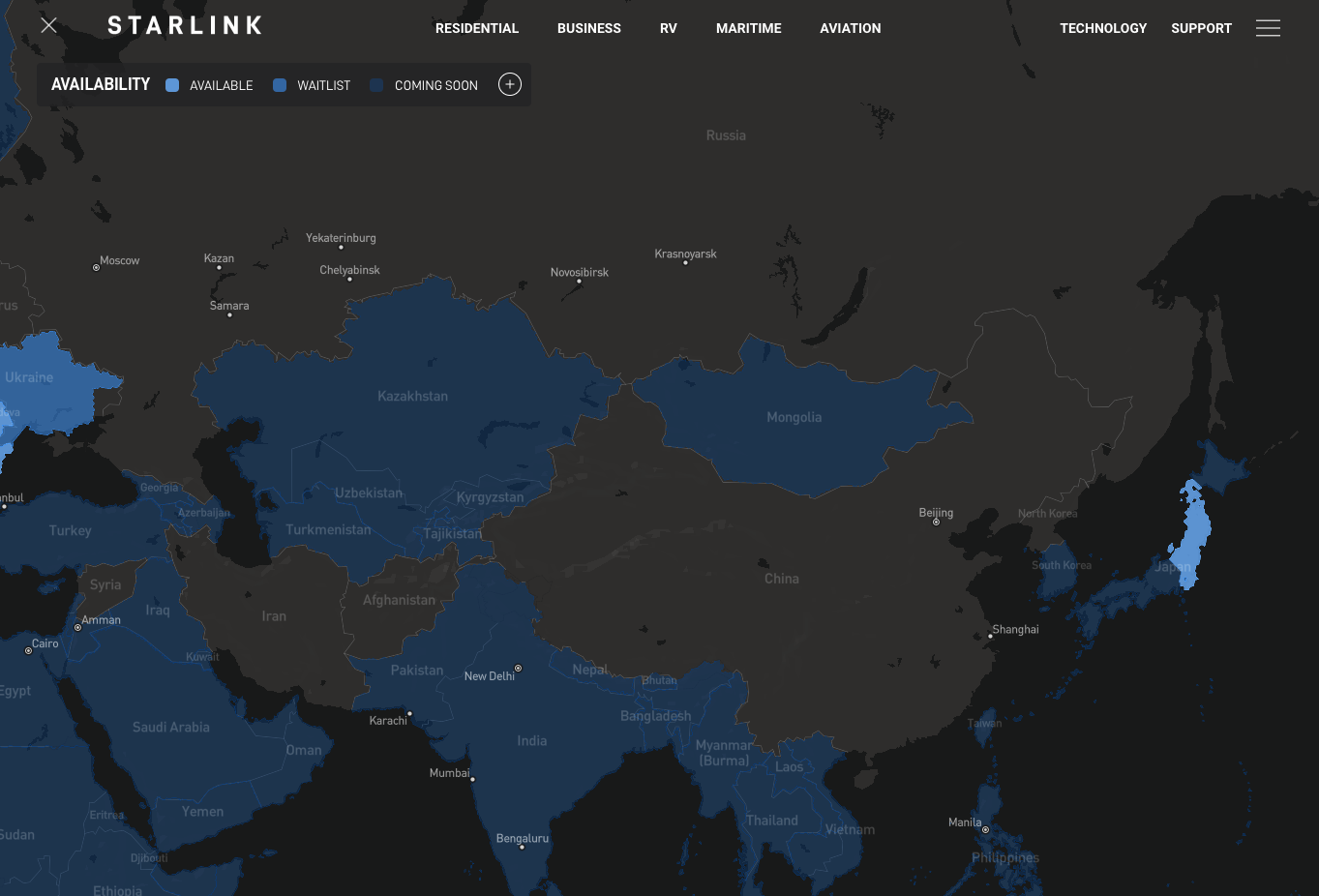Click the Mumbai city marker

472,779
